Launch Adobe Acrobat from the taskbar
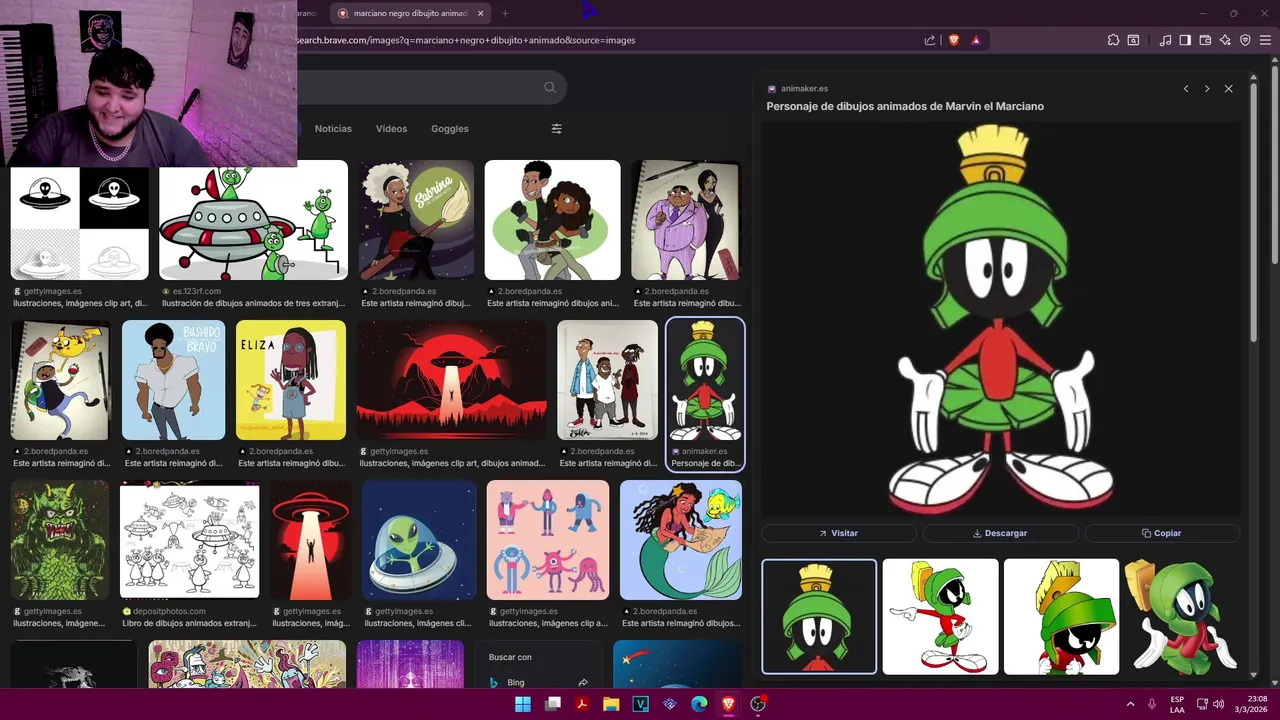 coord(582,704)
